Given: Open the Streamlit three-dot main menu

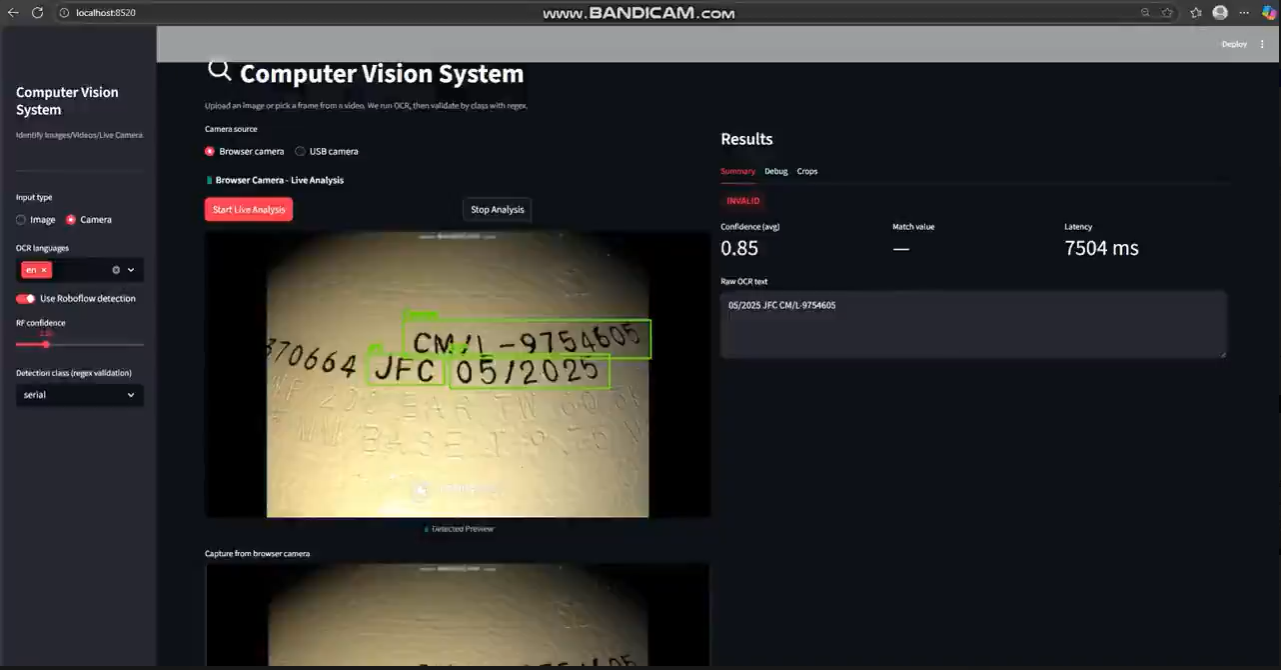Looking at the screenshot, I should [1262, 44].
